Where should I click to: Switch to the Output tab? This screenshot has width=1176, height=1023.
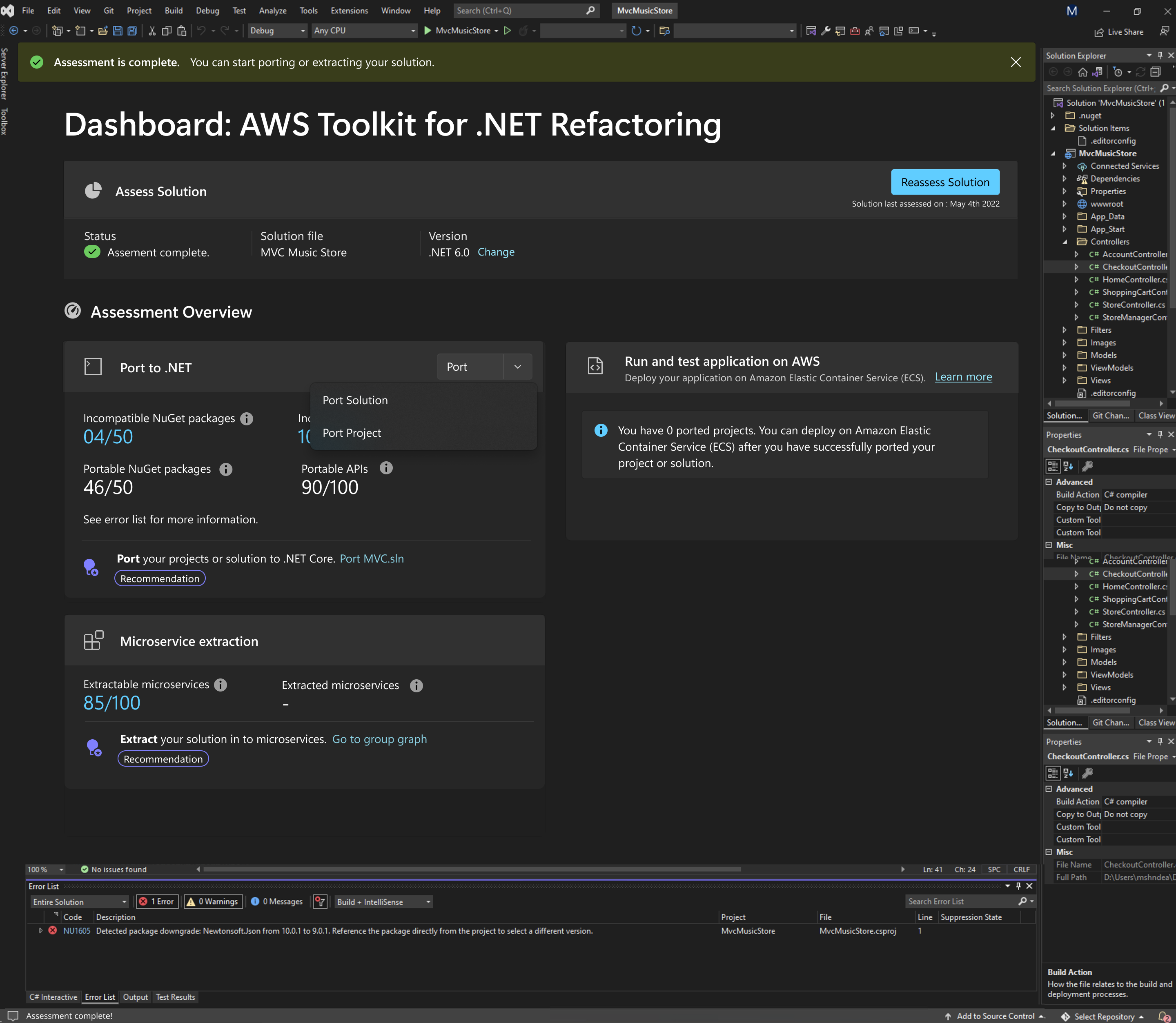click(x=135, y=997)
